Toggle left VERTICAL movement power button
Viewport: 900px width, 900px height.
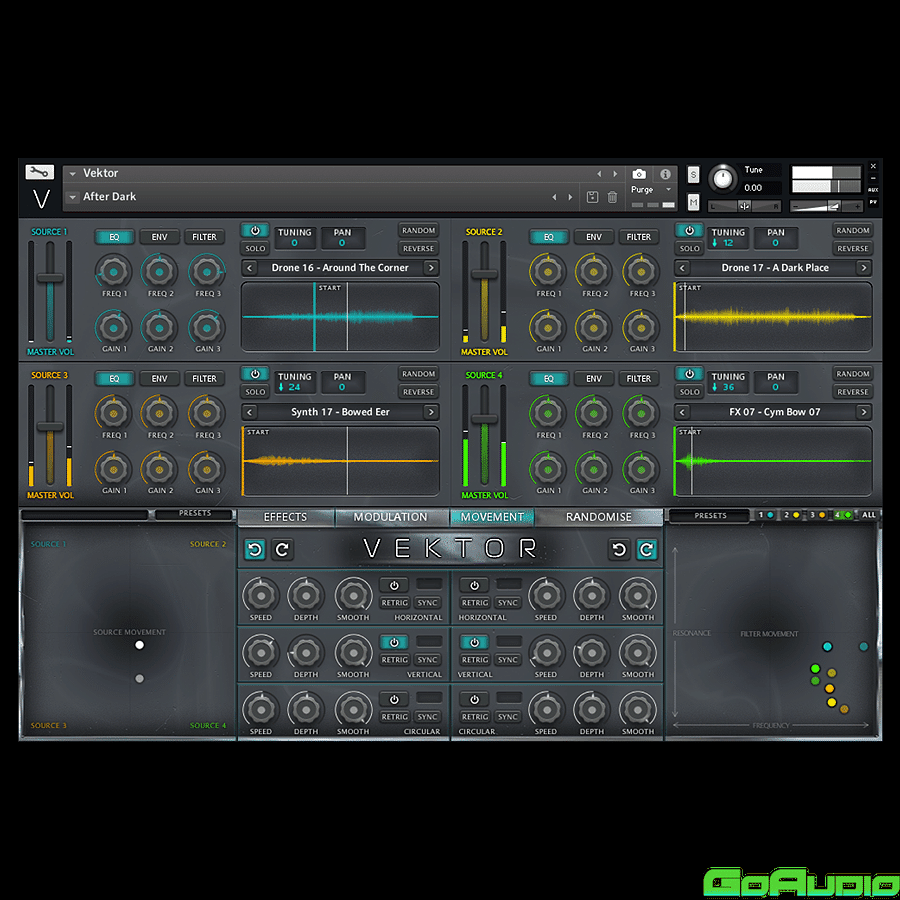[x=394, y=642]
